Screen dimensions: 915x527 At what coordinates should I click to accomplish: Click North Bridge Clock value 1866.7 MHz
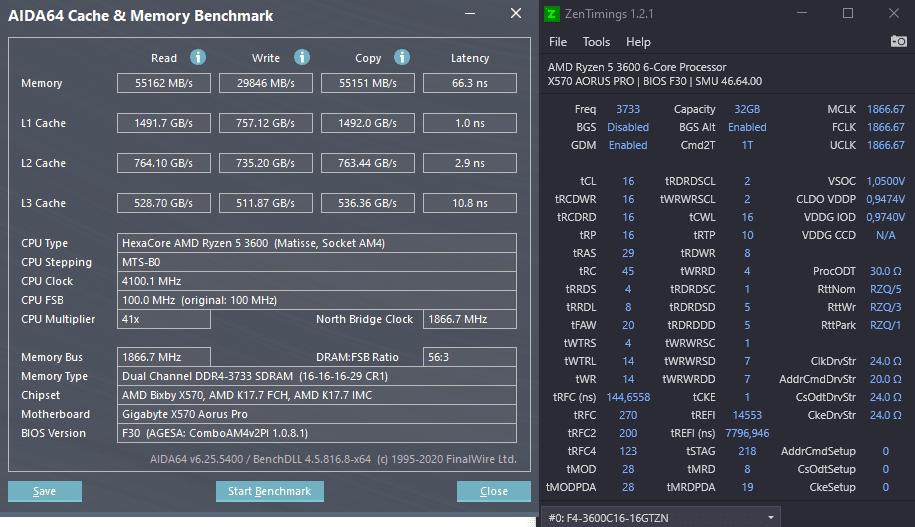point(470,319)
